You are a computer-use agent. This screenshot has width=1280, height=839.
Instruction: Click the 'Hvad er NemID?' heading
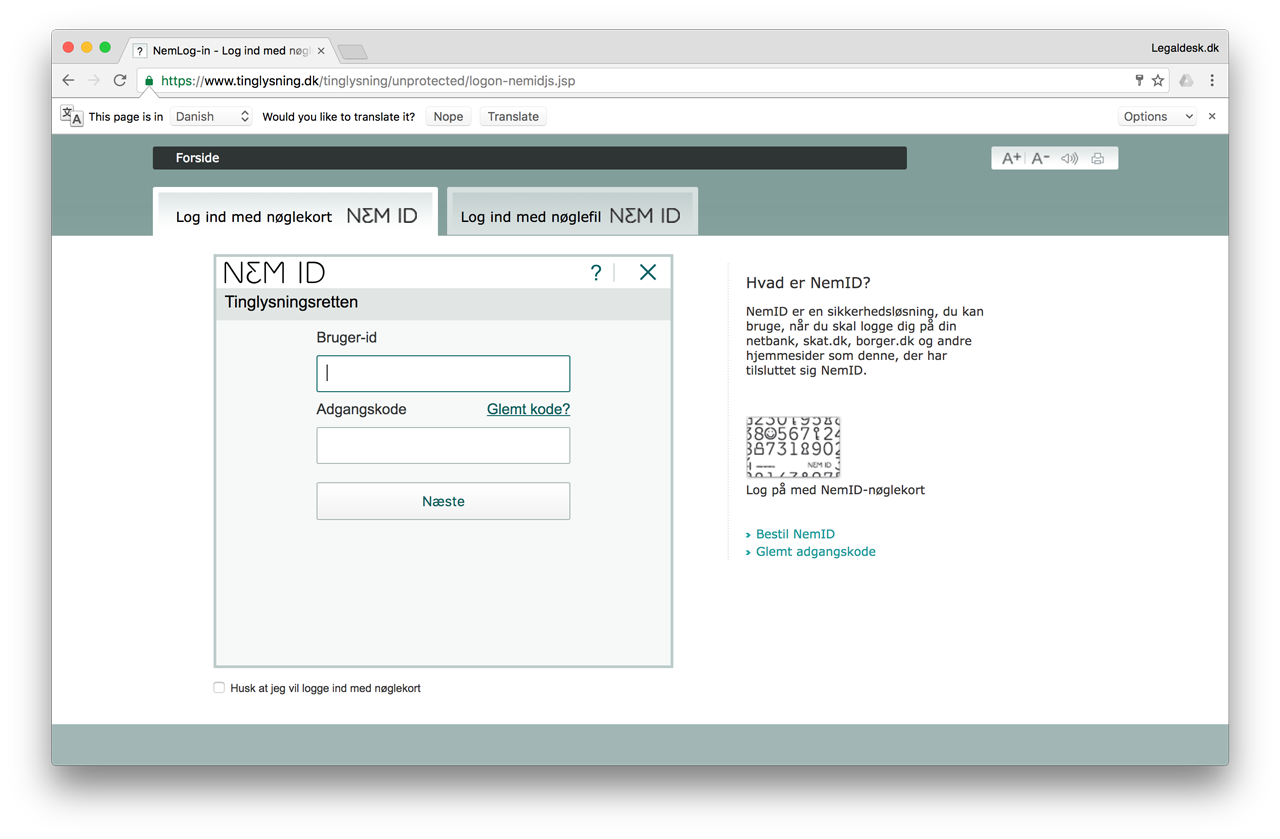[808, 283]
